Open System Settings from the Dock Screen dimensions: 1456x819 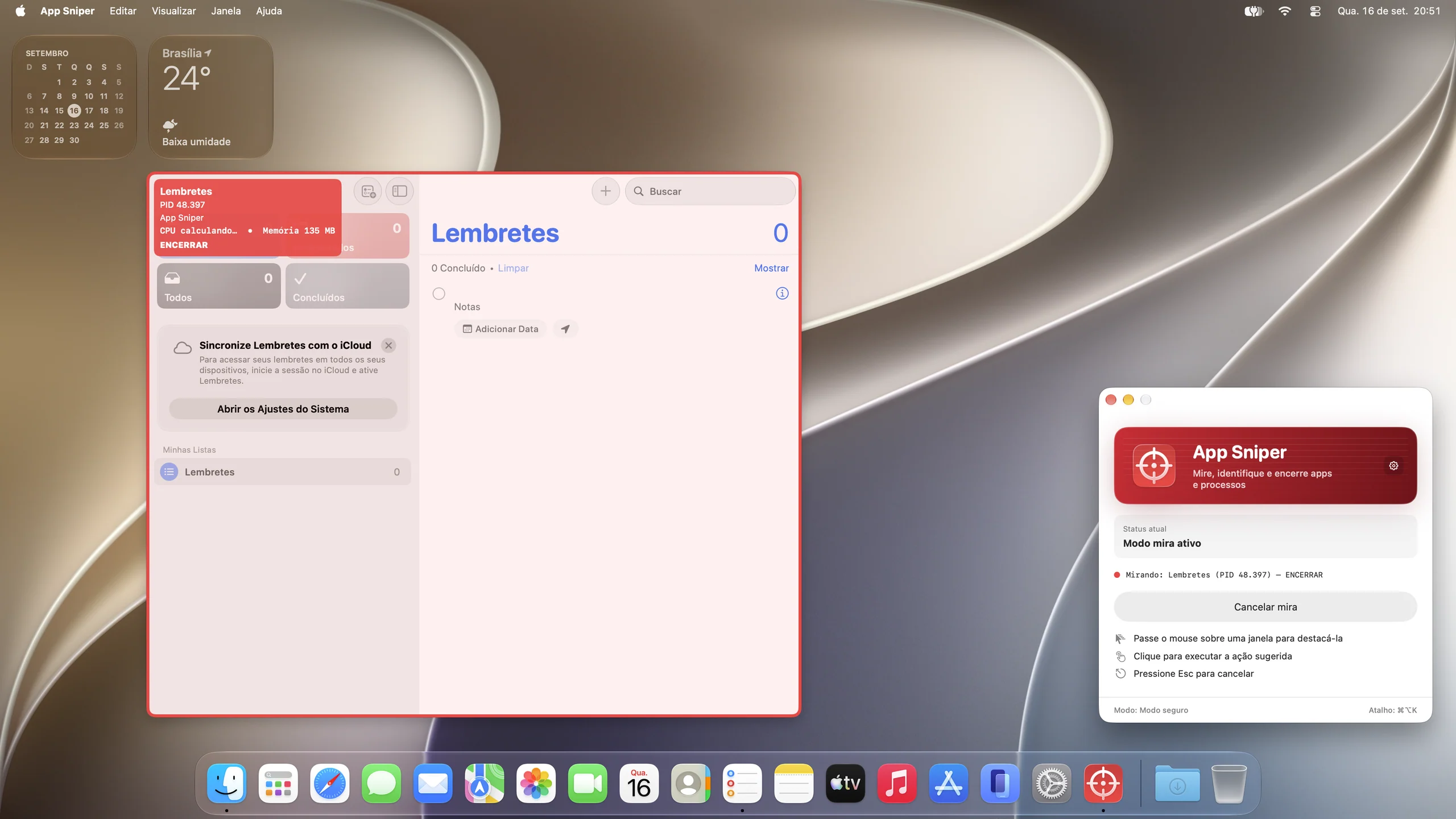click(1052, 784)
